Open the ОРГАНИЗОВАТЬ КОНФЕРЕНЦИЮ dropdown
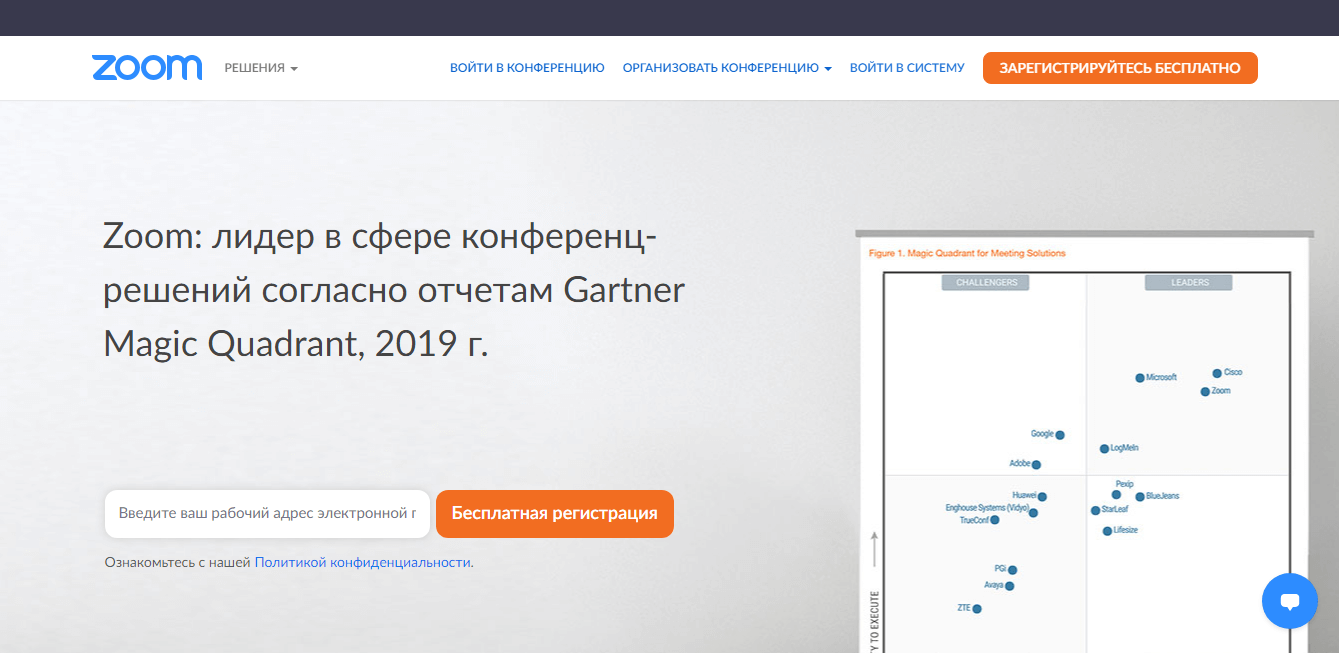The image size is (1339, 653). (x=727, y=68)
